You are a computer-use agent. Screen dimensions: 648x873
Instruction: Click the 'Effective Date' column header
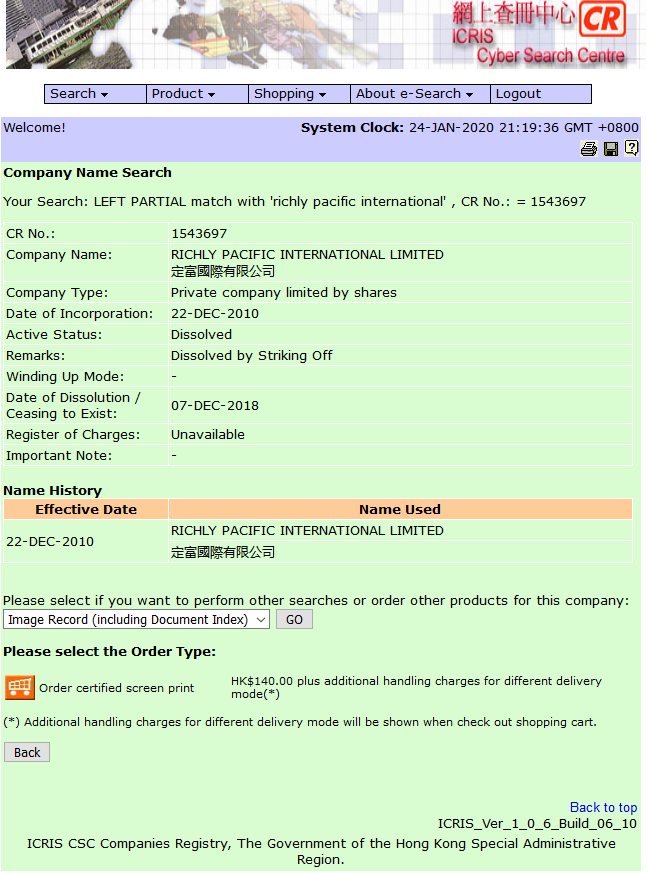click(86, 509)
